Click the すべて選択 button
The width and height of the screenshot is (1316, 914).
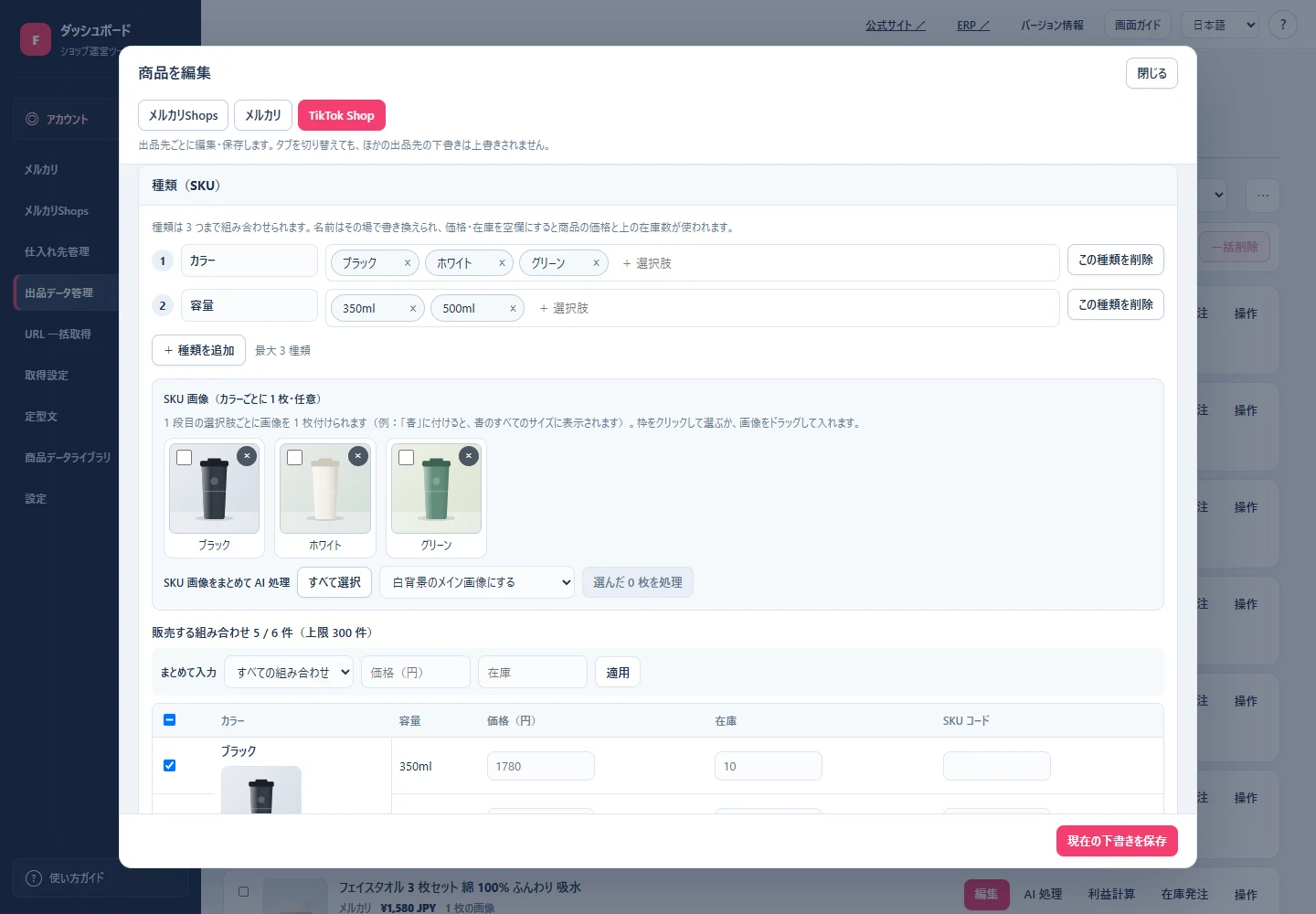pos(334,582)
